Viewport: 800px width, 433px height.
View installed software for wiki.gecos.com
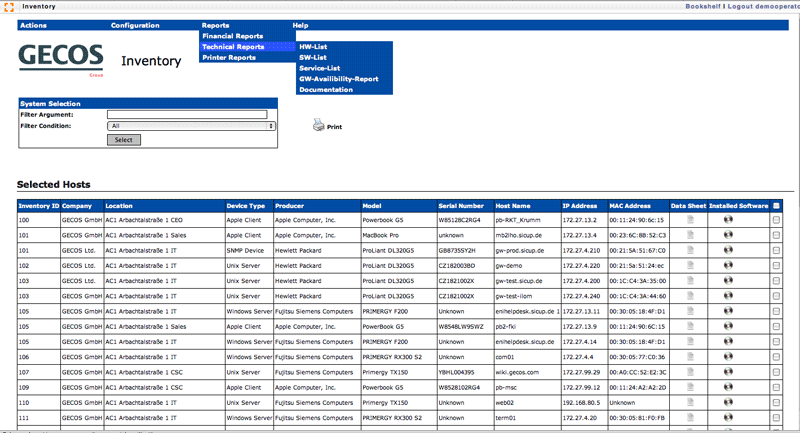(728, 371)
